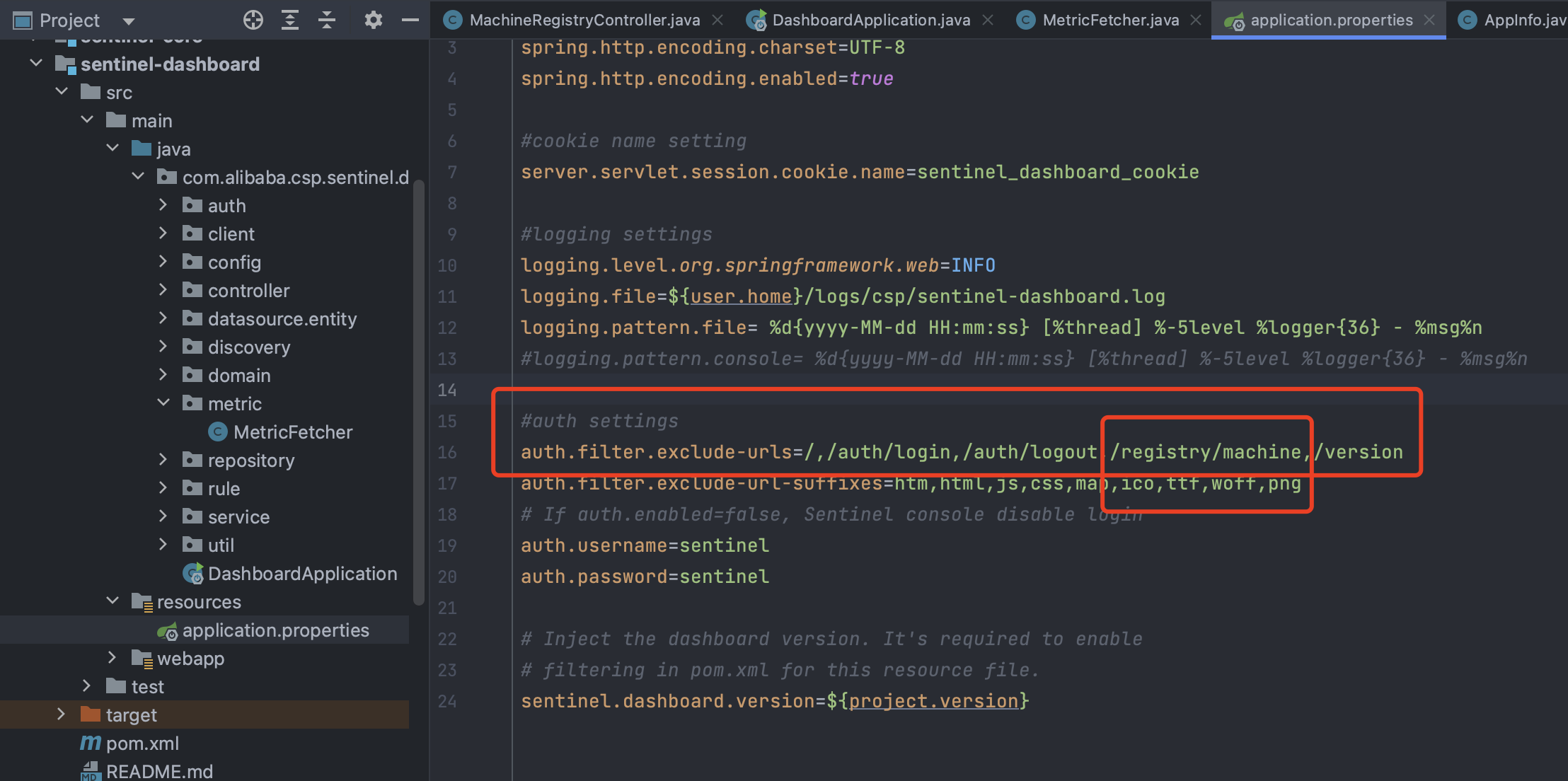Select the MetricFetcher class icon in tree
The image size is (1568, 781).
(x=218, y=432)
